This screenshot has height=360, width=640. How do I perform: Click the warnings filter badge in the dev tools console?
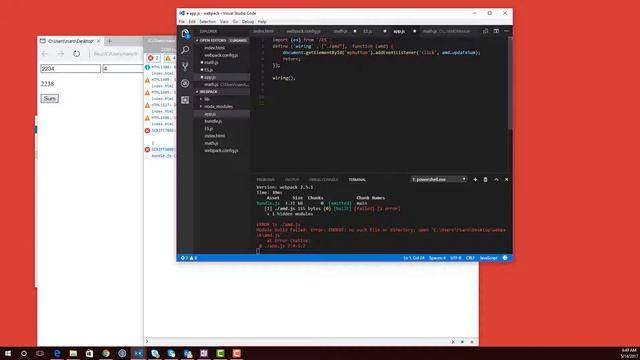point(170,58)
